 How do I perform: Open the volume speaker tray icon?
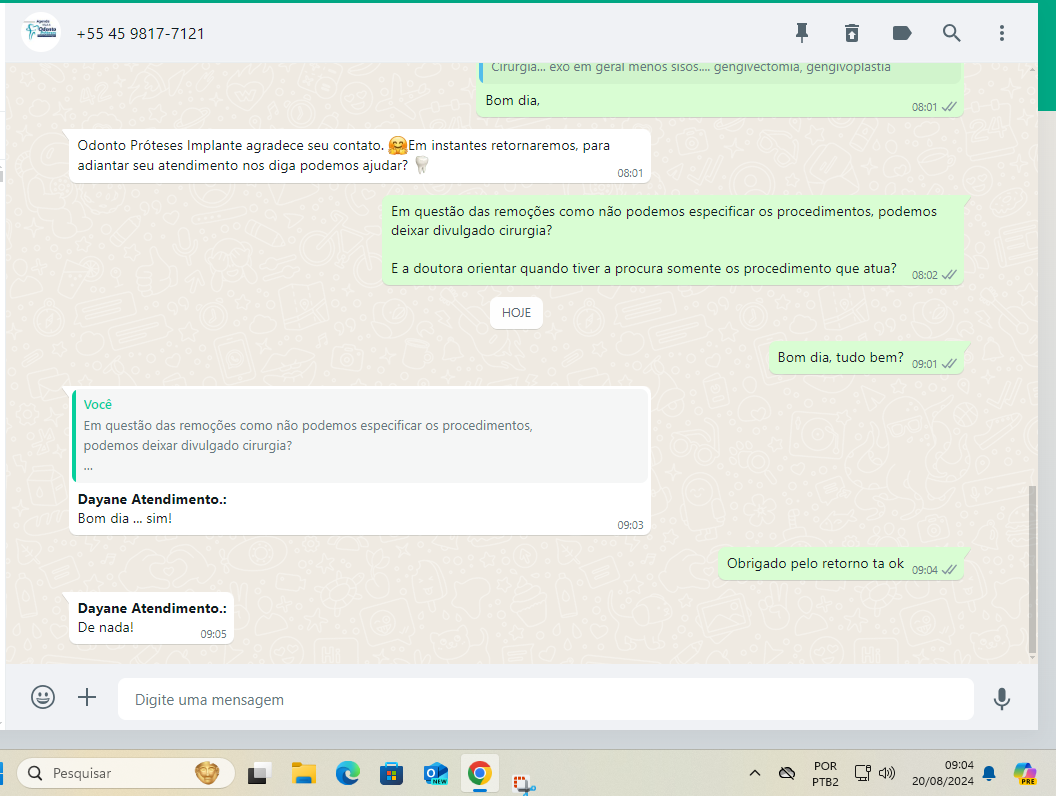pyautogui.click(x=887, y=773)
